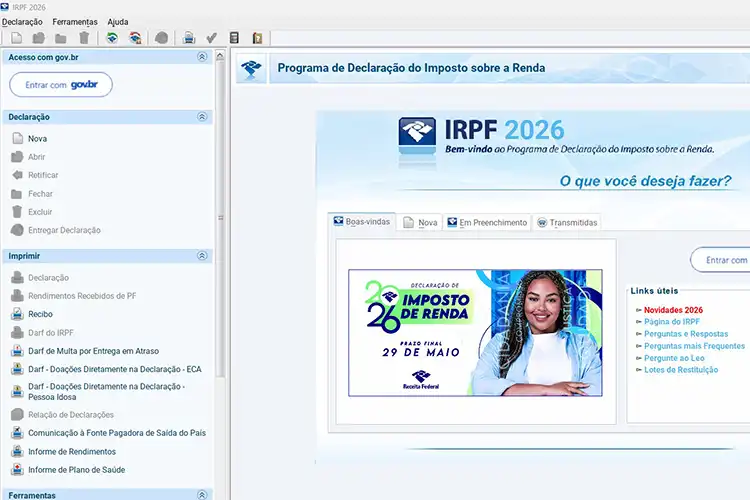Click icon beside Comunicação à Fonte Pagadora

pos(17,433)
